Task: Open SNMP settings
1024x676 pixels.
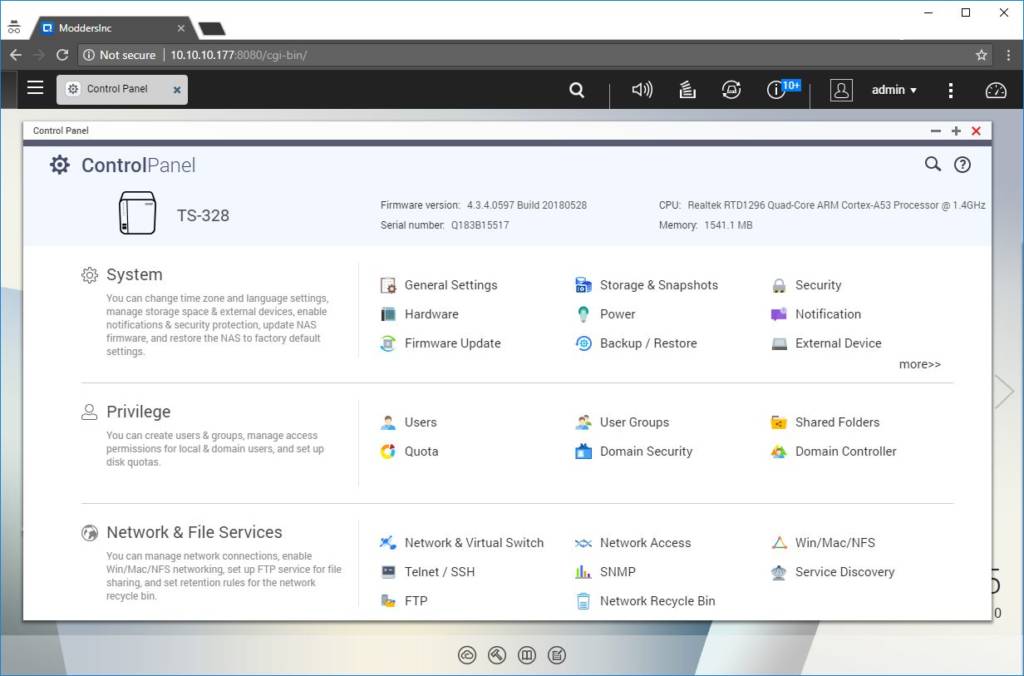Action: coord(605,572)
